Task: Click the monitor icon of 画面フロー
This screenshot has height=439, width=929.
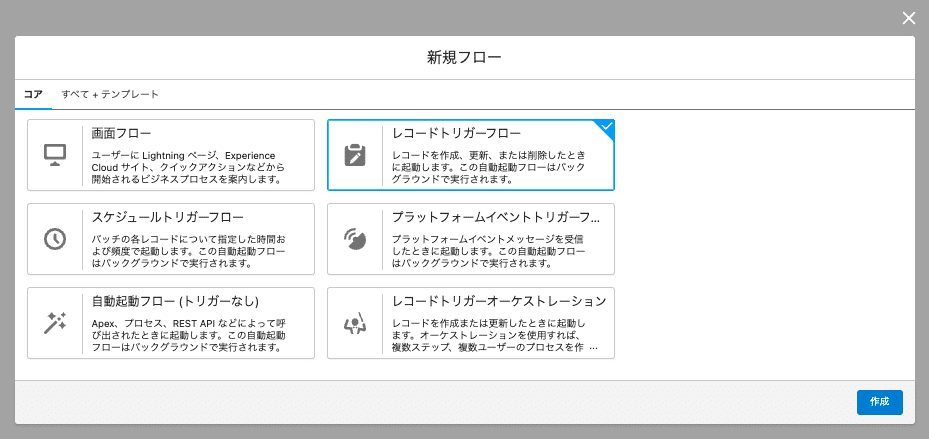Action: coord(55,155)
